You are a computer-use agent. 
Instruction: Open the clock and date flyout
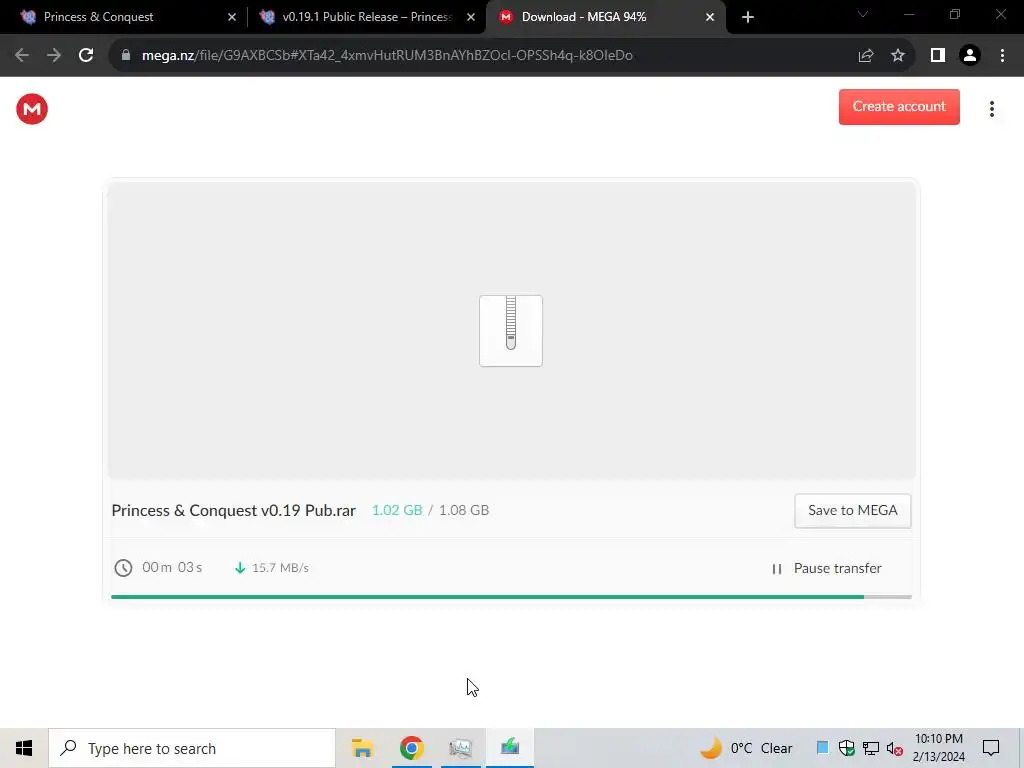(x=938, y=748)
